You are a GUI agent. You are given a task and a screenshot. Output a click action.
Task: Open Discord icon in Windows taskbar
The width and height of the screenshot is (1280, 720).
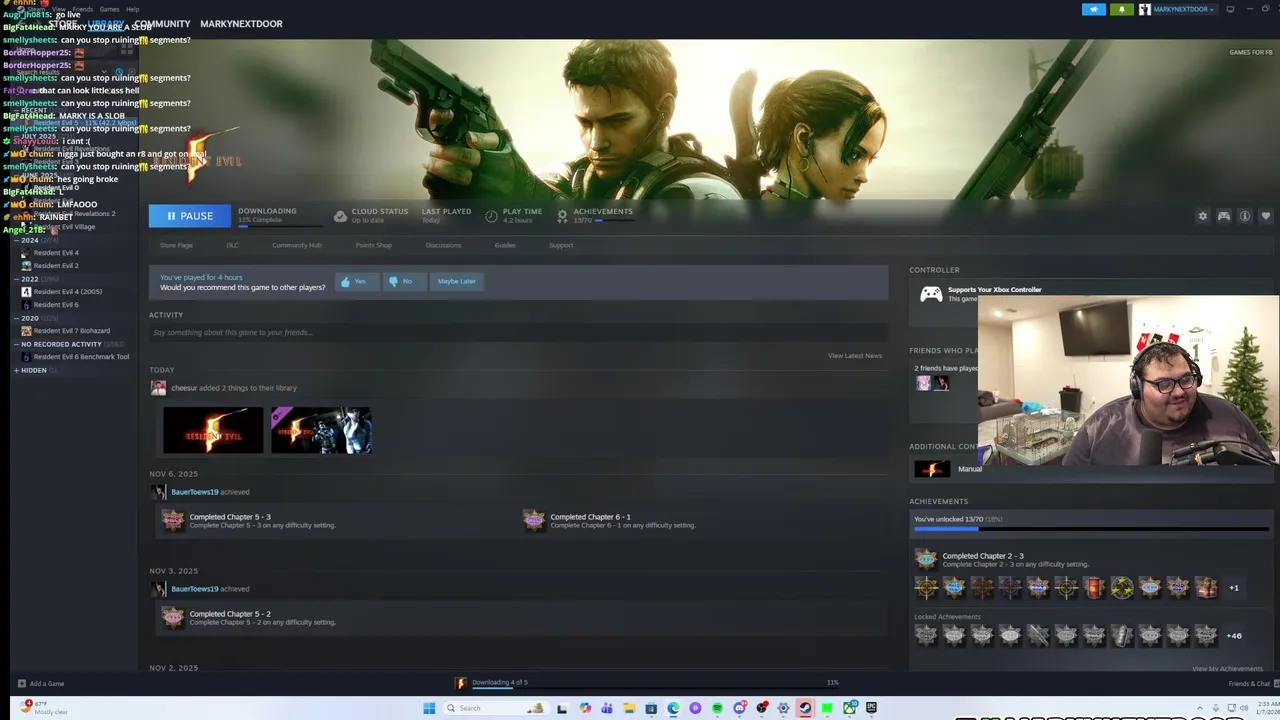coord(739,708)
